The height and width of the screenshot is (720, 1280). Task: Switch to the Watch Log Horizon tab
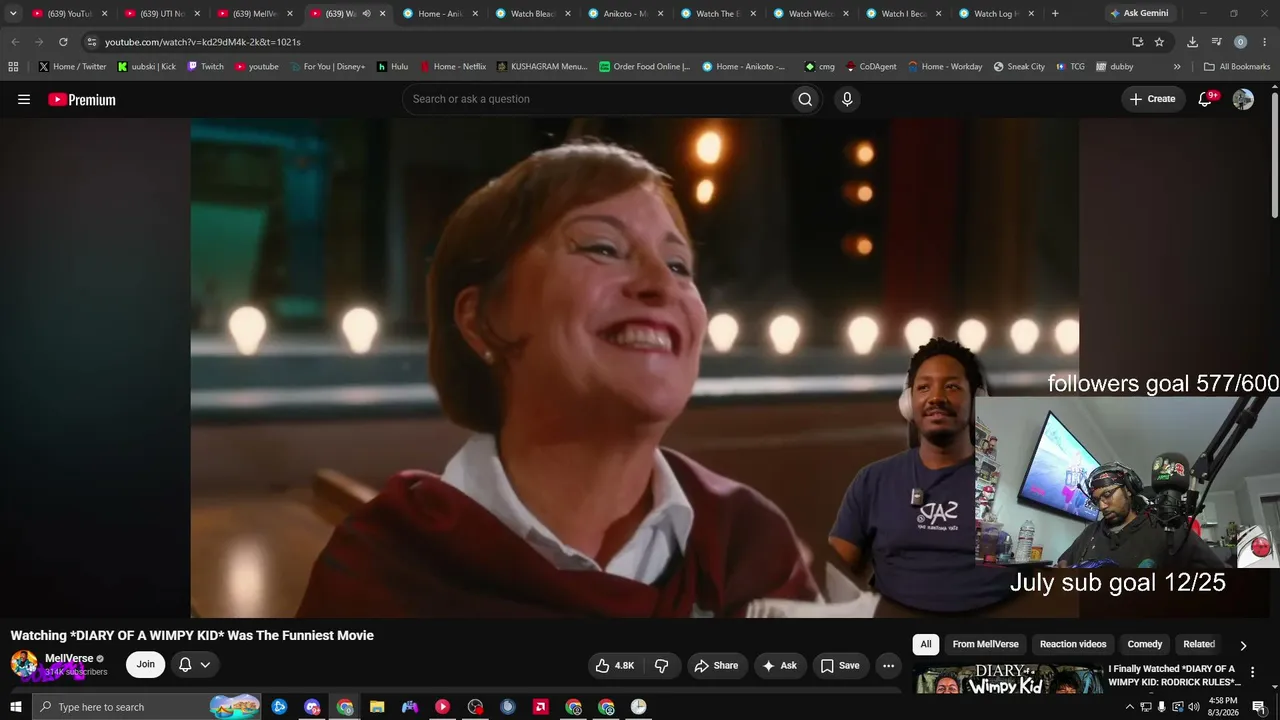[x=996, y=14]
